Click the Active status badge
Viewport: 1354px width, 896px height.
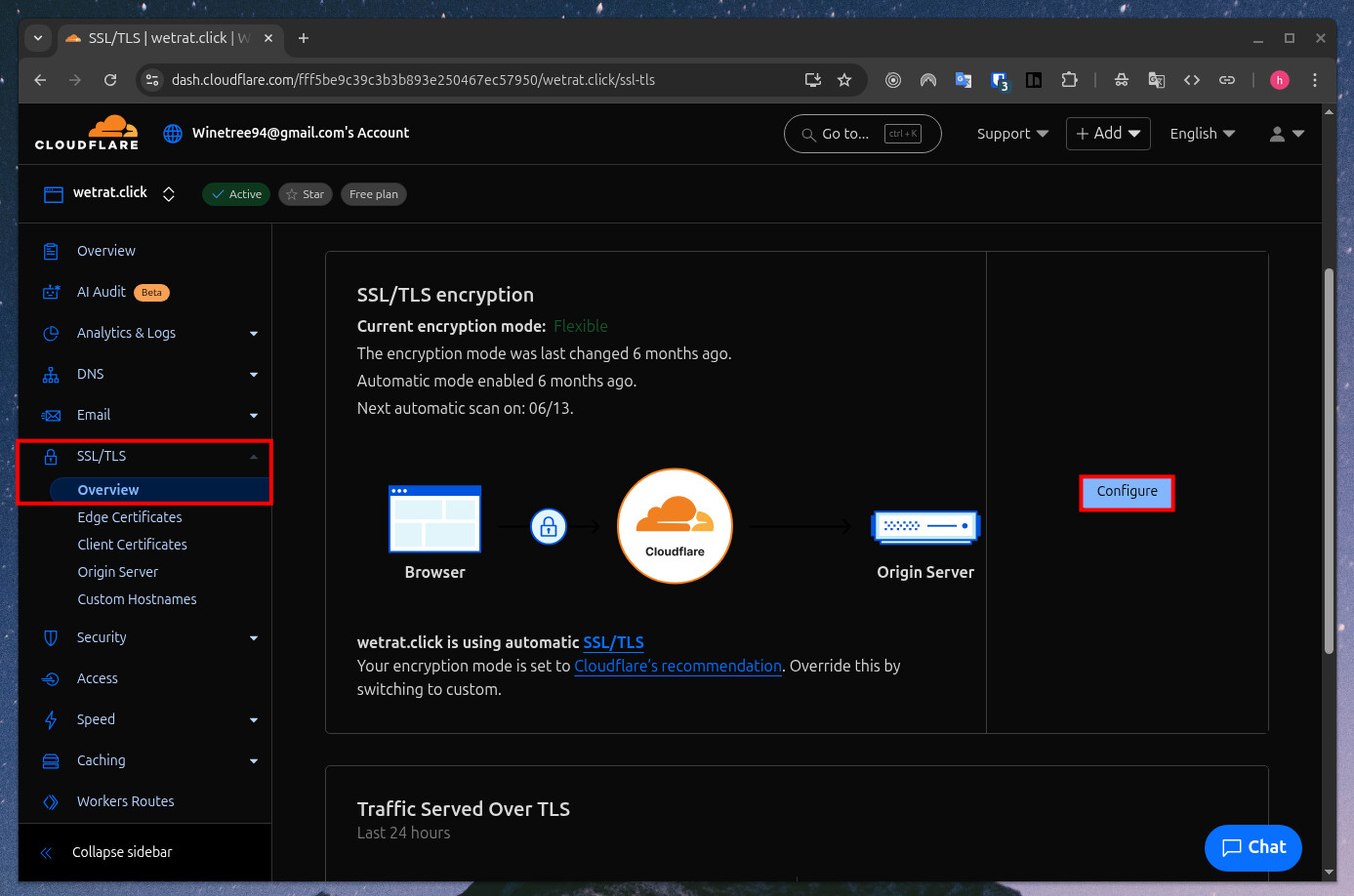[236, 194]
